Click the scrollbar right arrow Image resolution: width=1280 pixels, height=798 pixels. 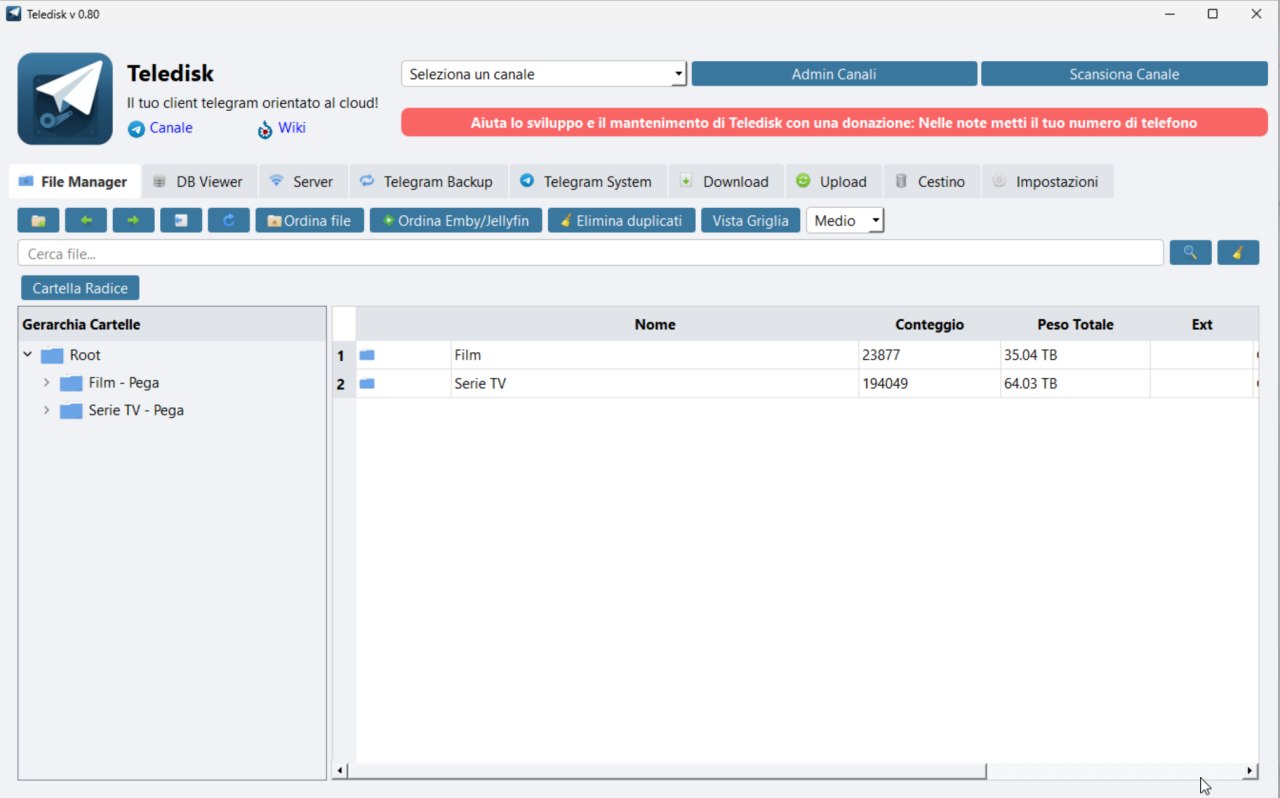point(1250,771)
